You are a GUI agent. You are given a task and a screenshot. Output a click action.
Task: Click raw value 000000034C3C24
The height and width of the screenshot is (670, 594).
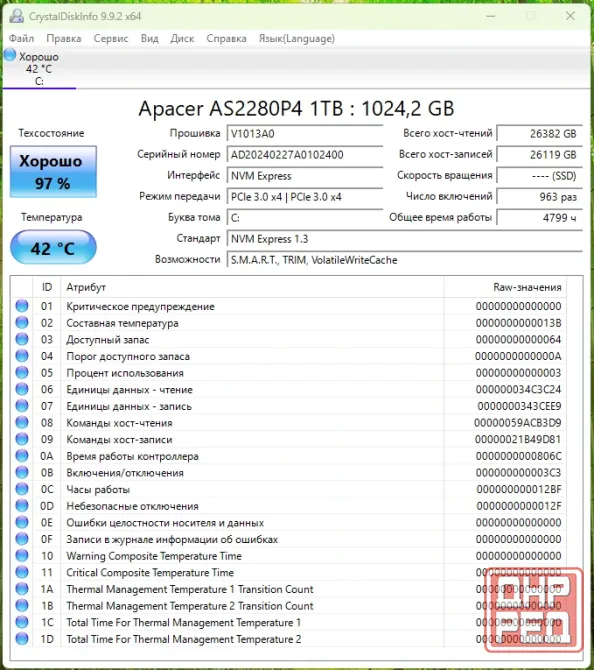pos(518,390)
